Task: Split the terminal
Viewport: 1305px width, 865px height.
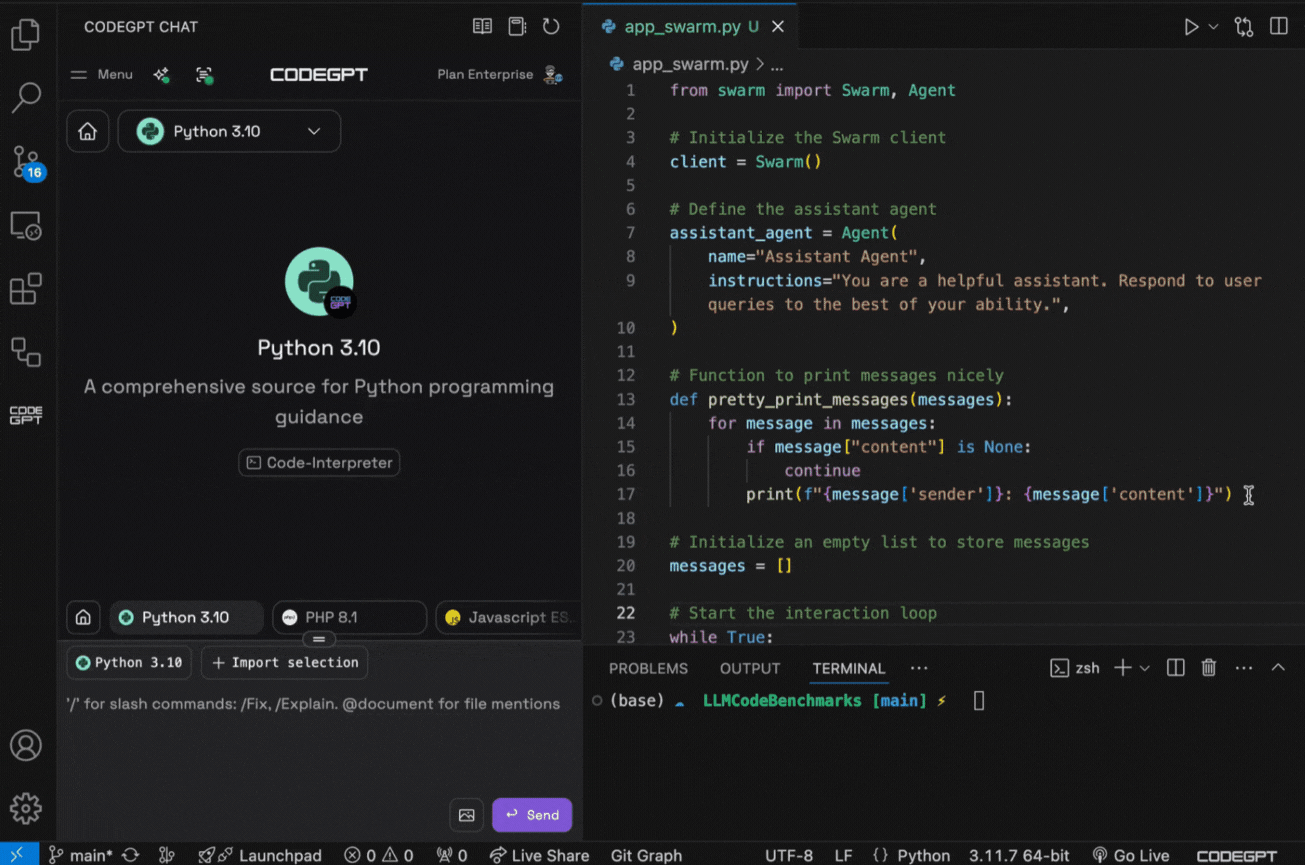Action: tap(1176, 668)
